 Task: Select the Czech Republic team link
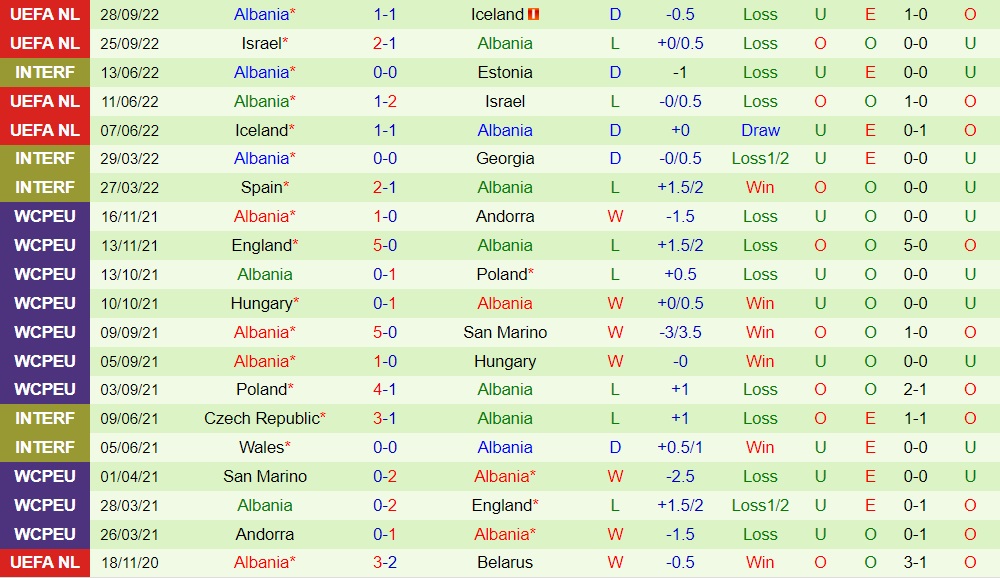point(261,418)
